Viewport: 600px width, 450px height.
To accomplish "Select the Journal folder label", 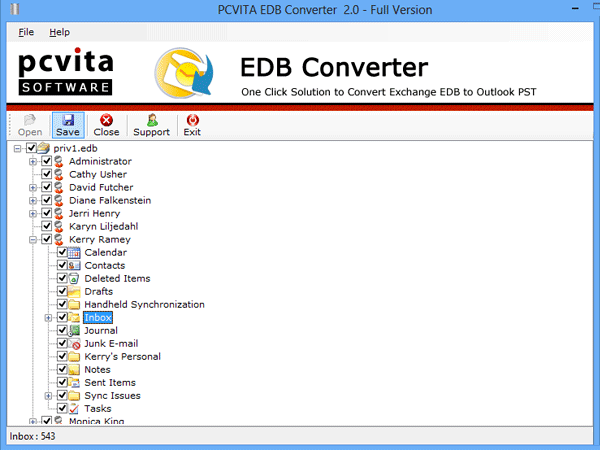I will pyautogui.click(x=101, y=330).
